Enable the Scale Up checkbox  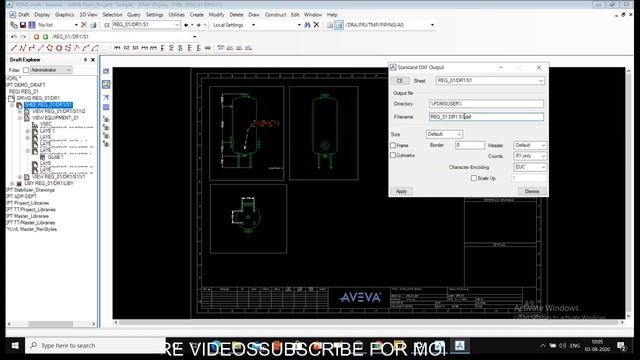coord(474,178)
